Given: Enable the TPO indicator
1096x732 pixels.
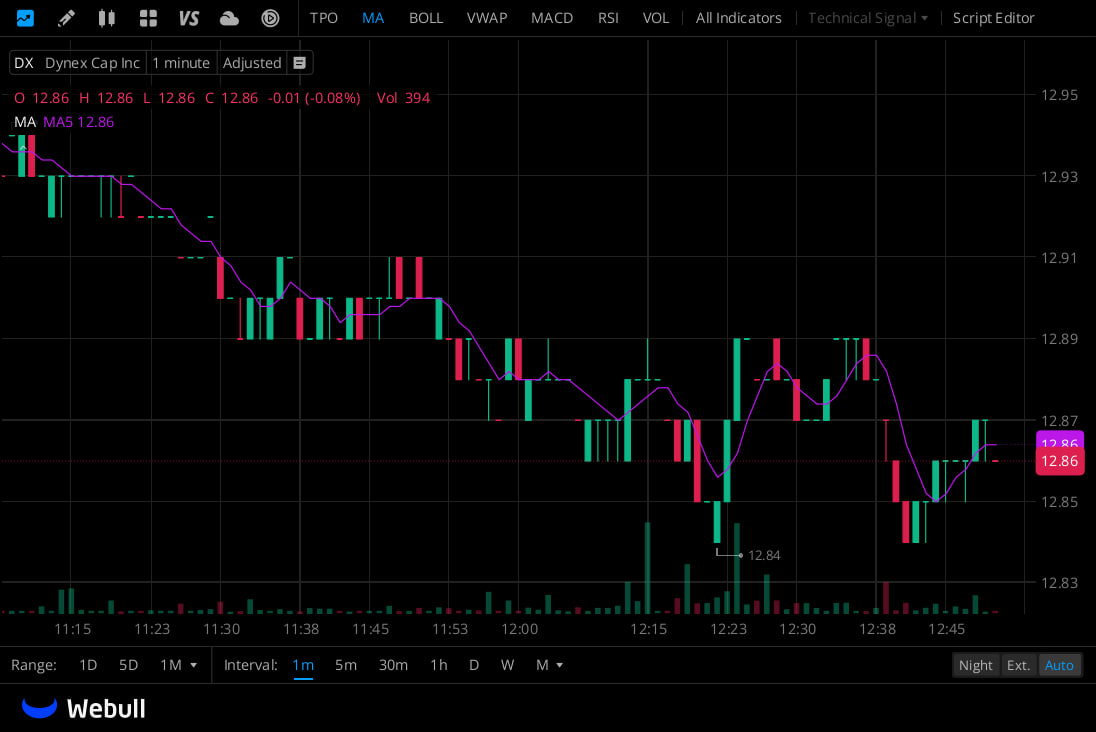Looking at the screenshot, I should pyautogui.click(x=324, y=18).
